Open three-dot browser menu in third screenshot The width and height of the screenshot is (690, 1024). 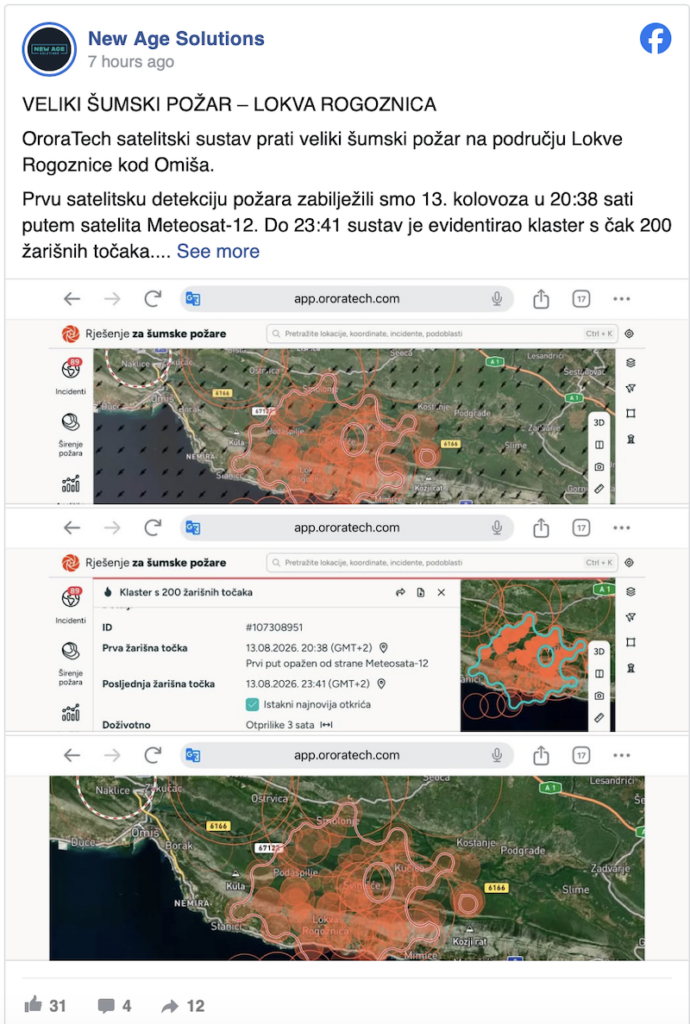tap(621, 756)
